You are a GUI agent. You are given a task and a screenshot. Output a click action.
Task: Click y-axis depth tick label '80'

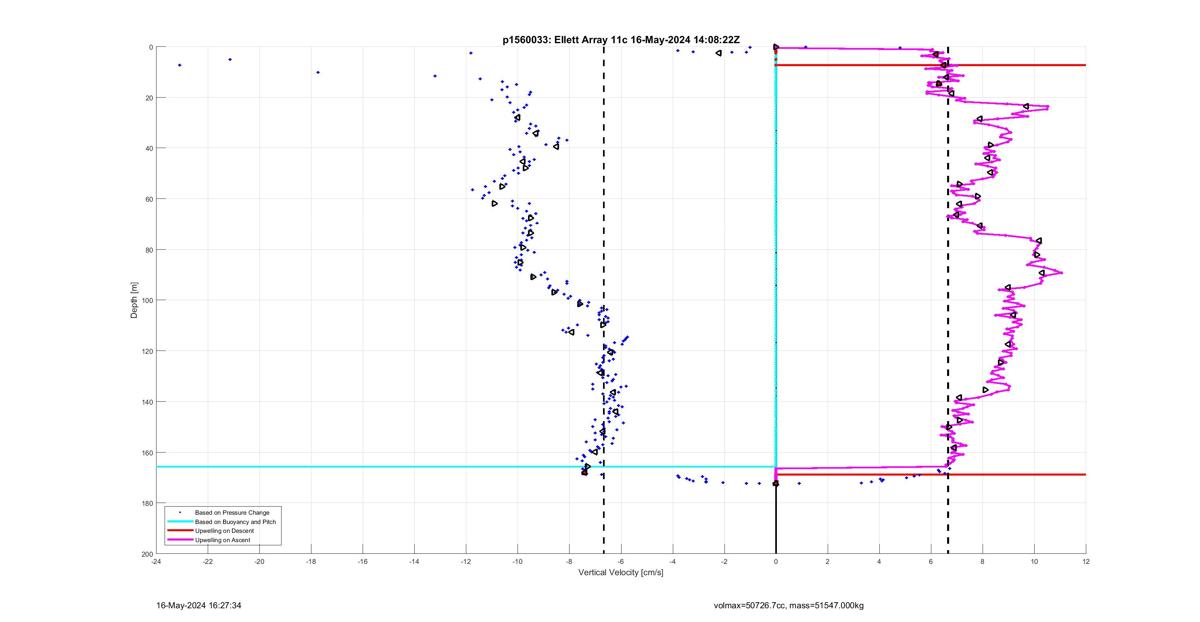tap(148, 250)
